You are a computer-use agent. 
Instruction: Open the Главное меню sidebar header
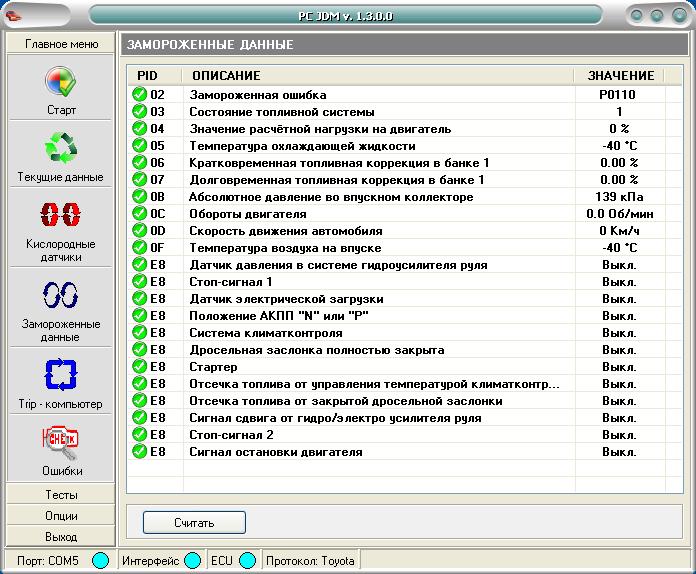pyautogui.click(x=61, y=45)
